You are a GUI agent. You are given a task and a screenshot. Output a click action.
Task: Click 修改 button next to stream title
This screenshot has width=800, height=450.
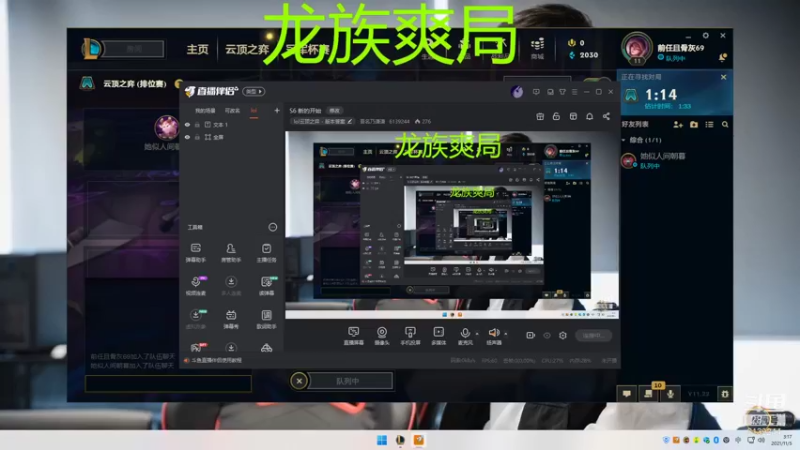(335, 110)
